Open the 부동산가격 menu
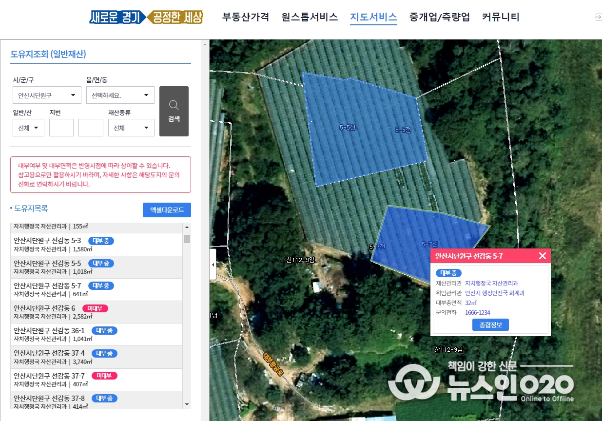This screenshot has height=421, width=602. [x=245, y=17]
